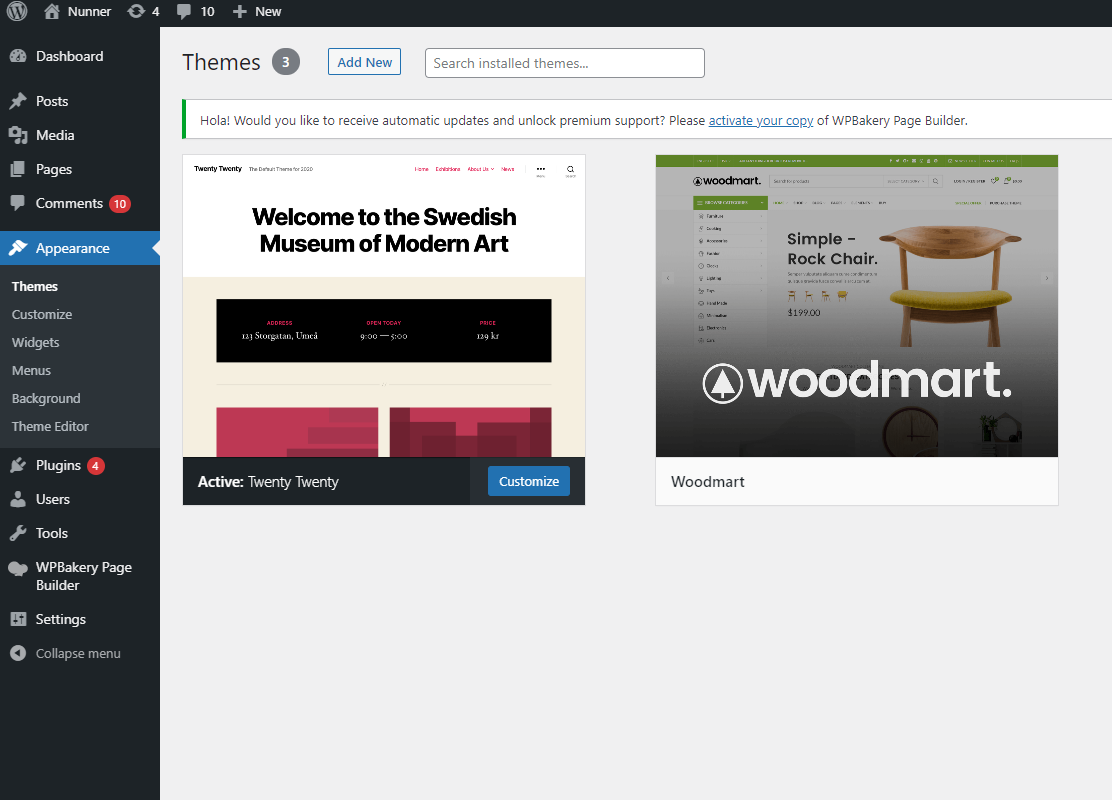This screenshot has width=1112, height=800.
Task: Click the Media icon in sidebar
Action: 18,135
